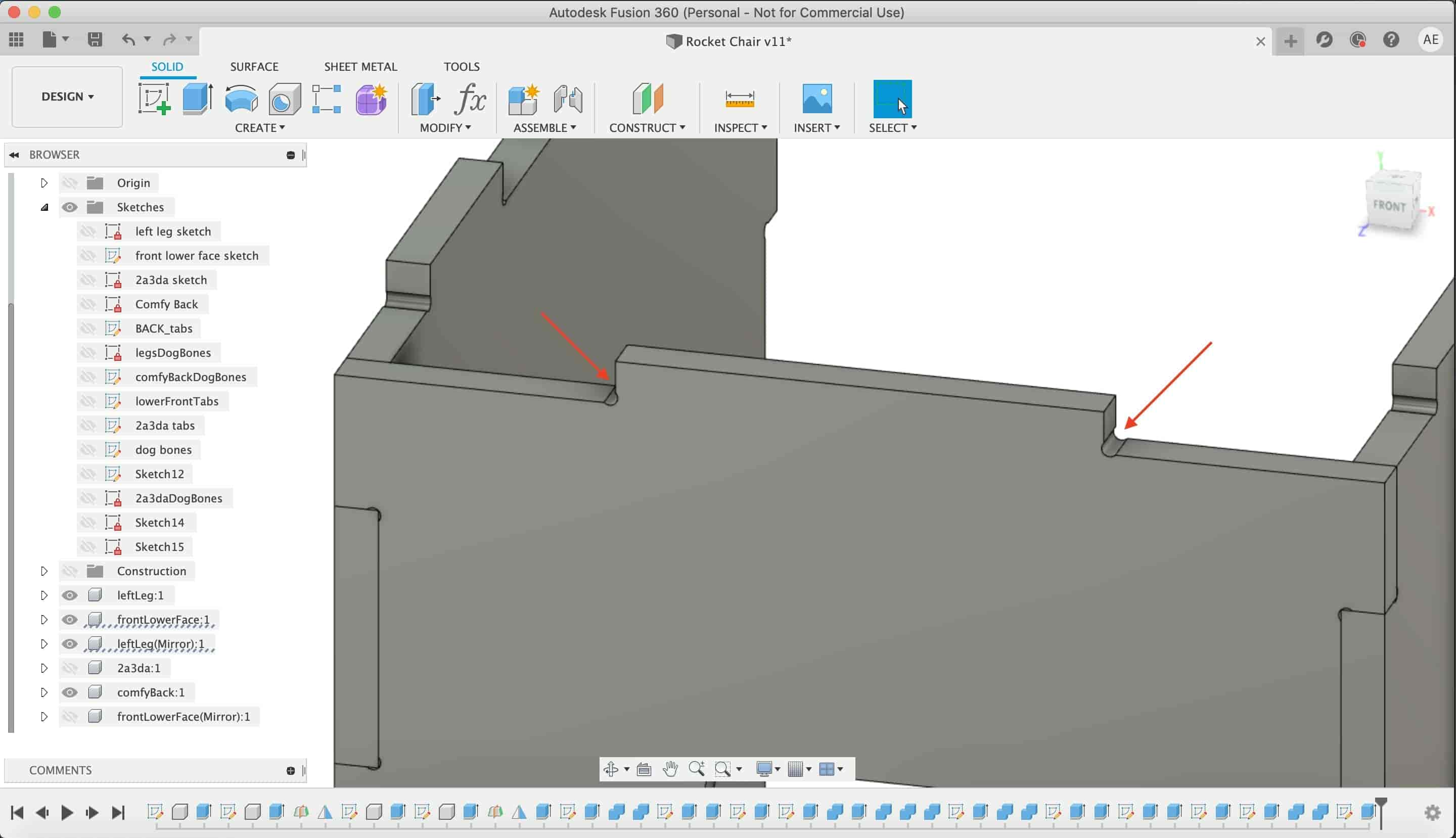The width and height of the screenshot is (1456, 838).
Task: Click the Orbit navigation icon
Action: [611, 769]
